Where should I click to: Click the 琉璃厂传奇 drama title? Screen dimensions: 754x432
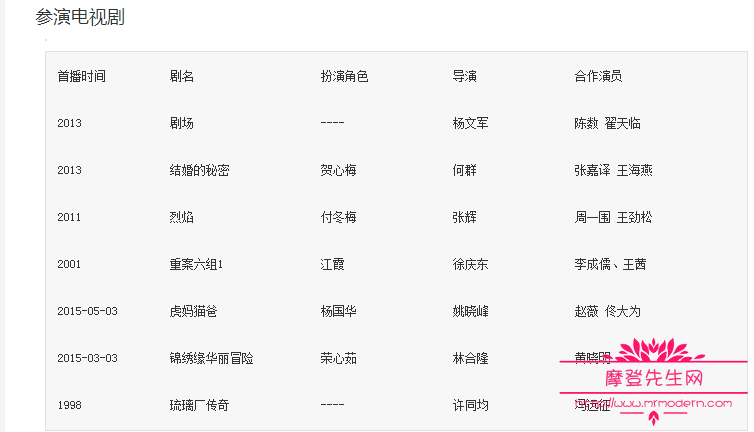199,405
